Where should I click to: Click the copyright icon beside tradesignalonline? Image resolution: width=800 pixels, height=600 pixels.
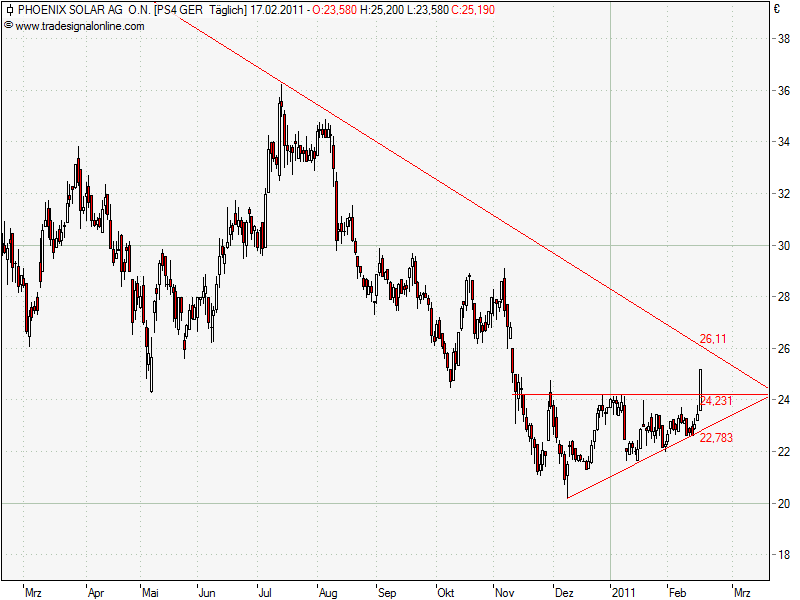pos(9,25)
